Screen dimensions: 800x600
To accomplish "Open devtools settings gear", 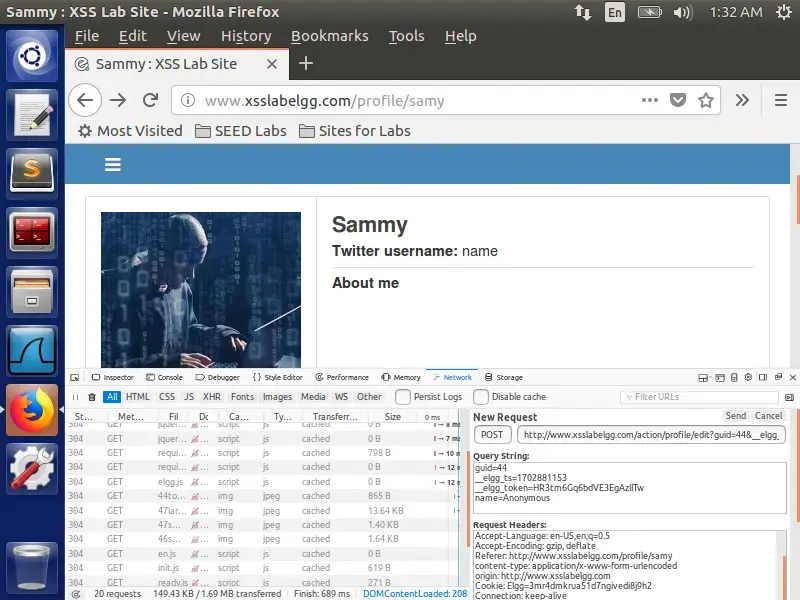I will pyautogui.click(x=748, y=377).
